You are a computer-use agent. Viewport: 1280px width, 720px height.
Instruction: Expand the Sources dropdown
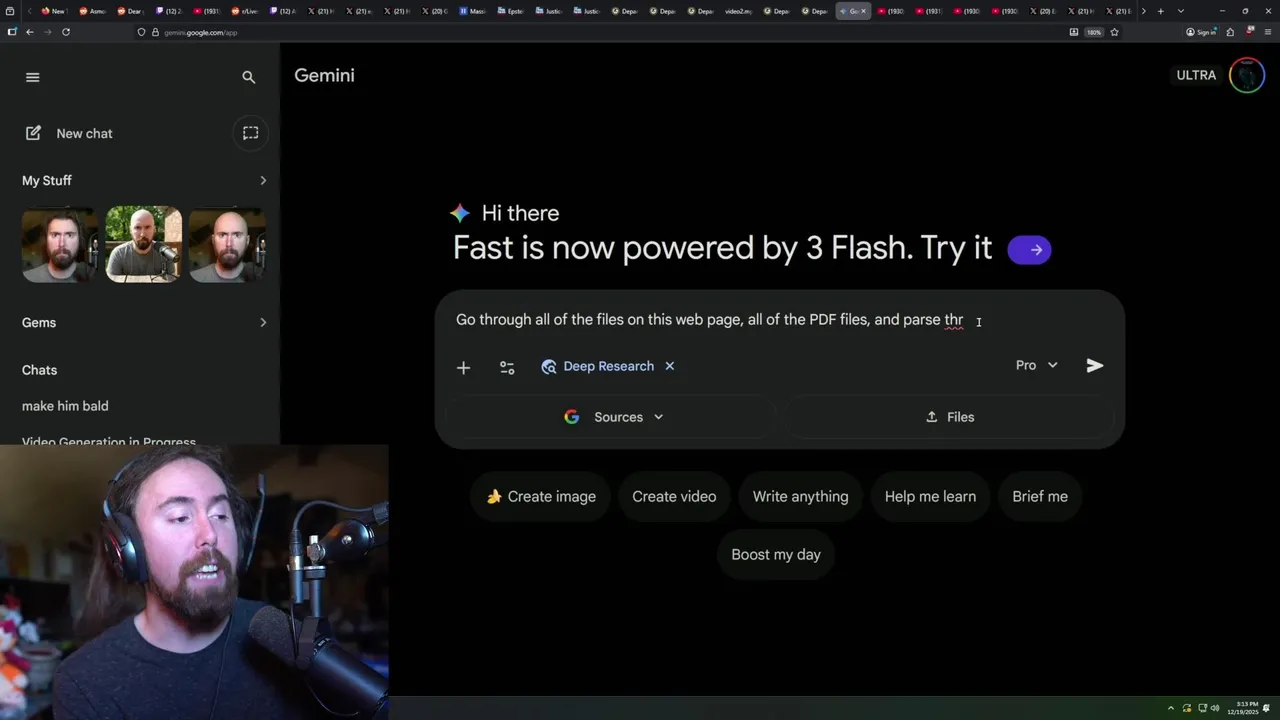tap(612, 417)
